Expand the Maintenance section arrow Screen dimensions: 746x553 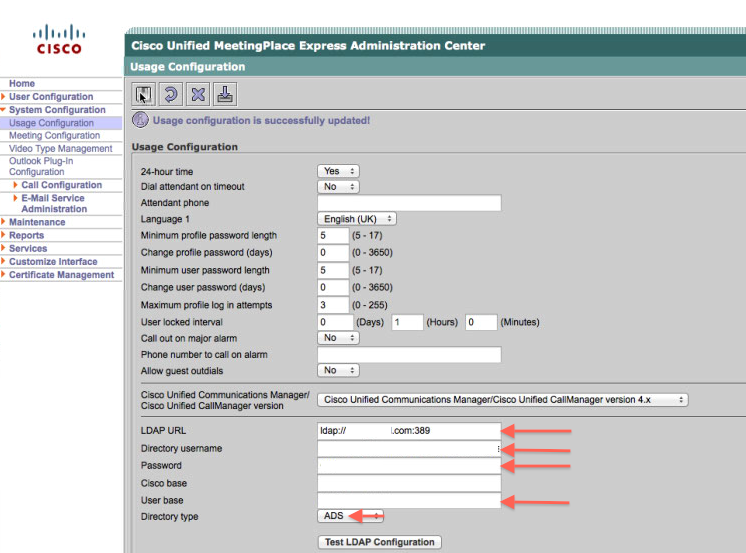coord(4,222)
